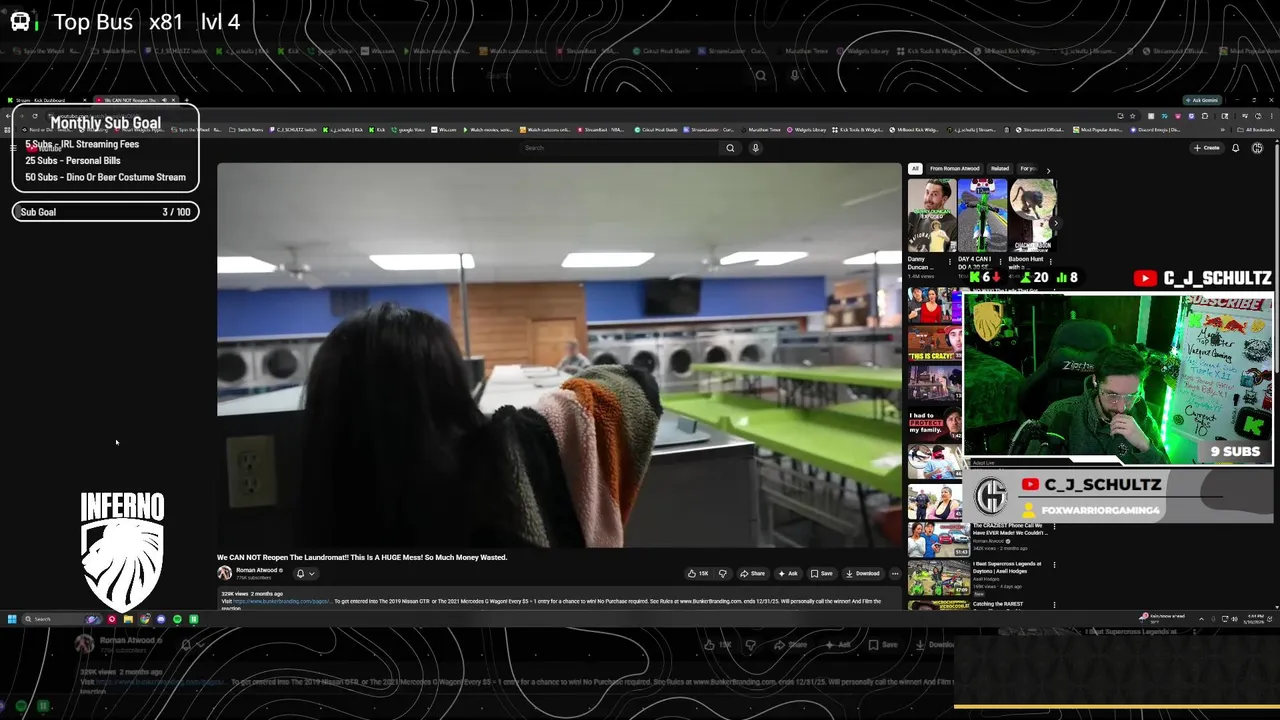Open the I Beat Supercross Legends video
This screenshot has width=1280, height=720.
point(1009,567)
